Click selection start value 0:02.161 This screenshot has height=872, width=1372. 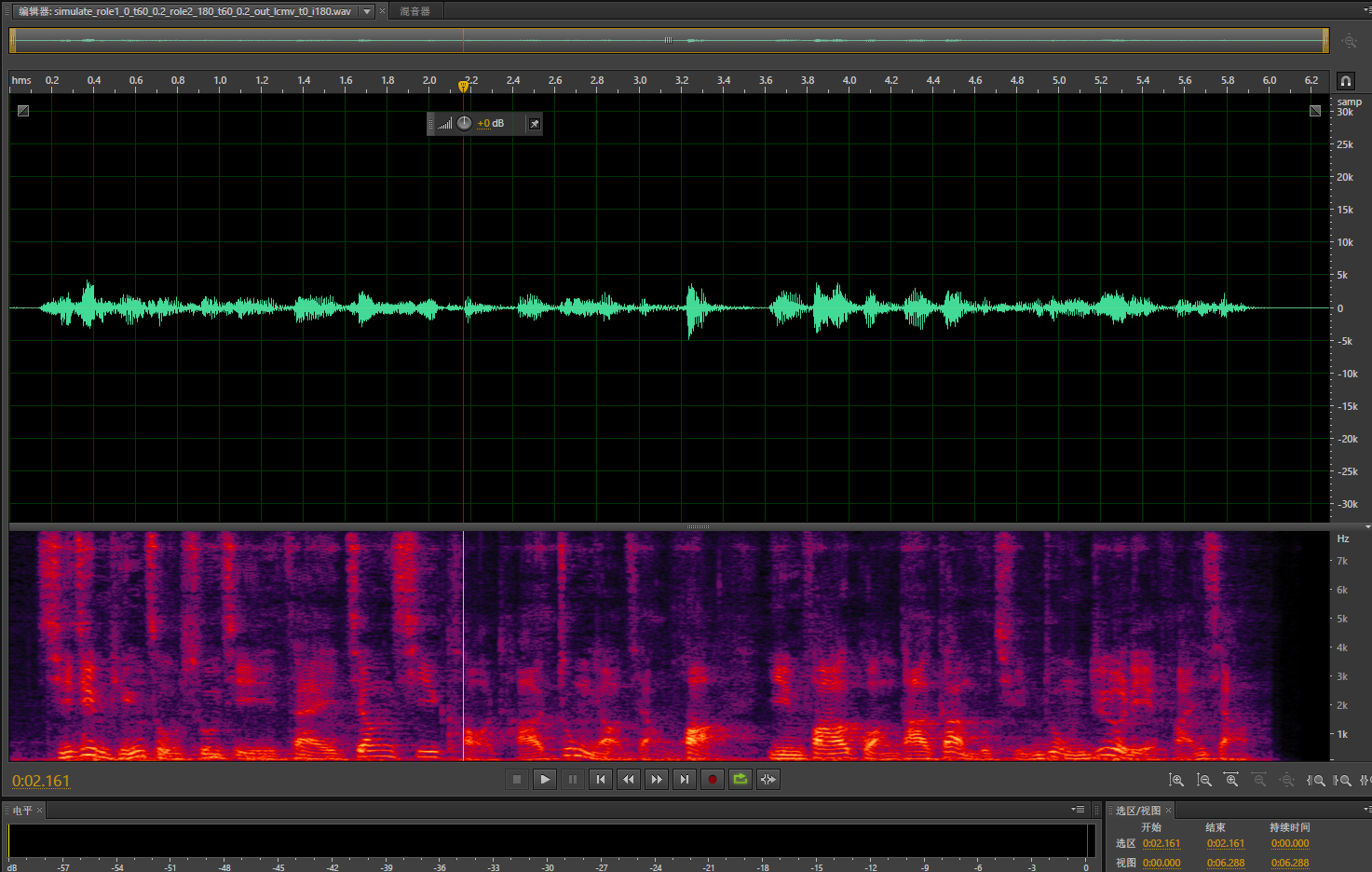point(1161,843)
